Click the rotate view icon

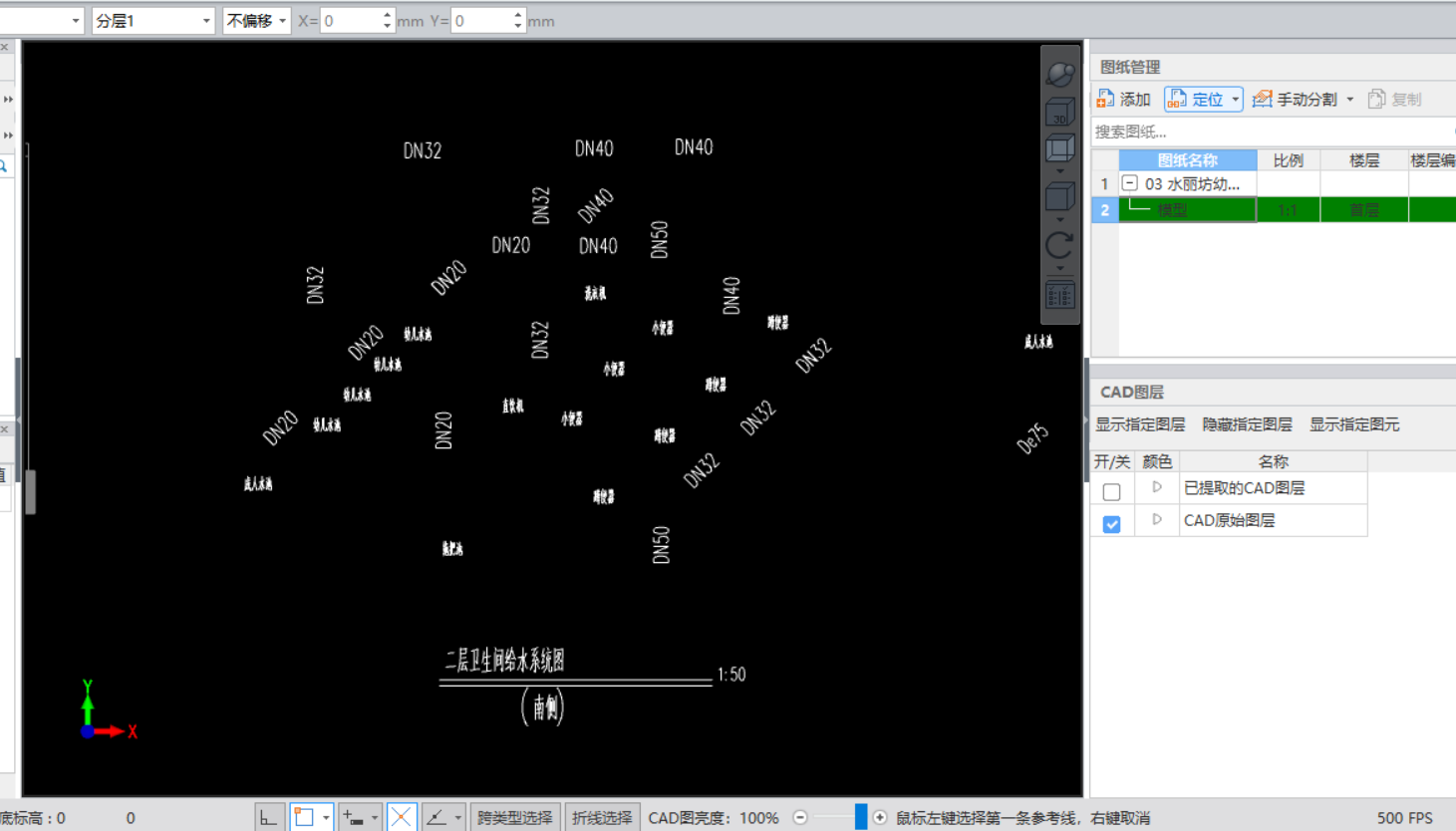click(x=1059, y=244)
